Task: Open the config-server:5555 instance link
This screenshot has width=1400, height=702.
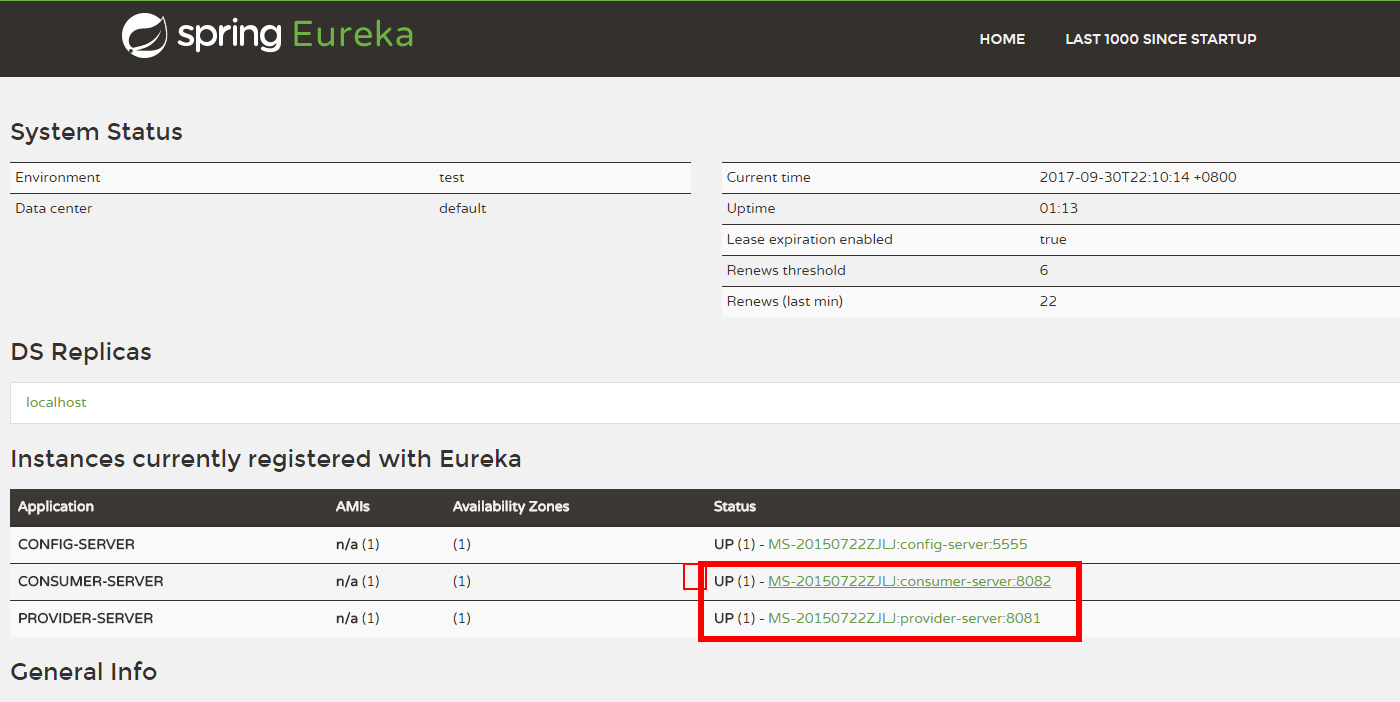Action: [897, 544]
